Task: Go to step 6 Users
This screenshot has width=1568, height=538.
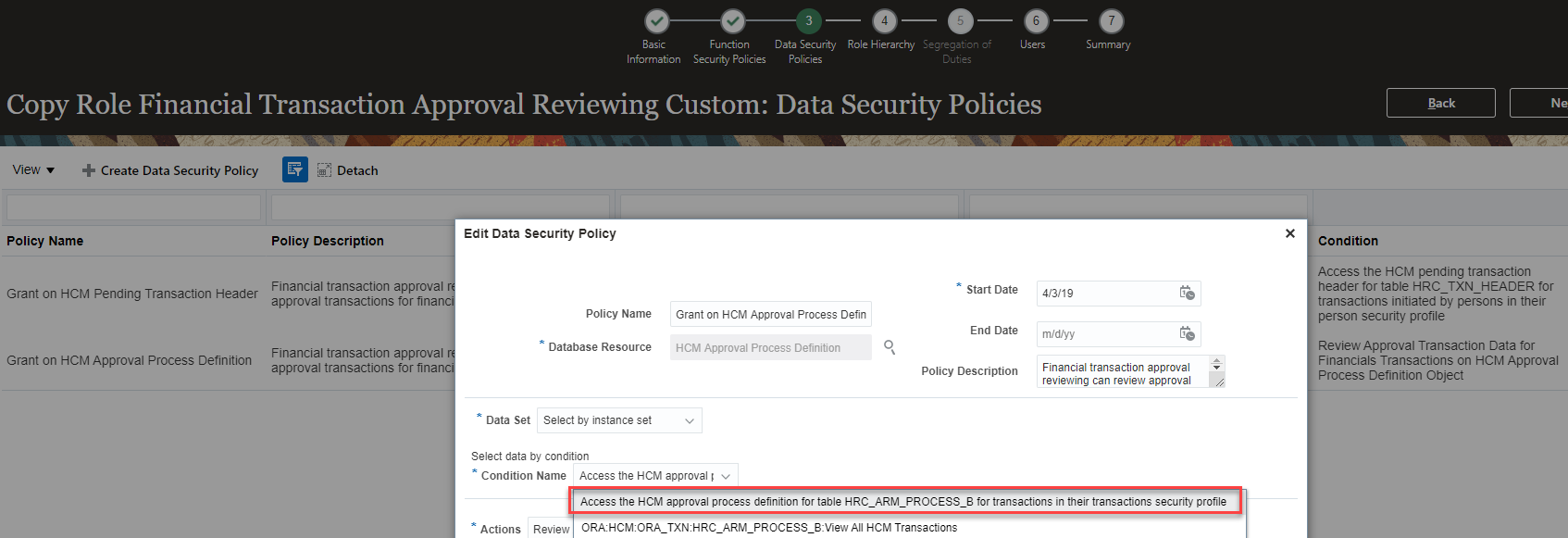Action: [x=1035, y=21]
